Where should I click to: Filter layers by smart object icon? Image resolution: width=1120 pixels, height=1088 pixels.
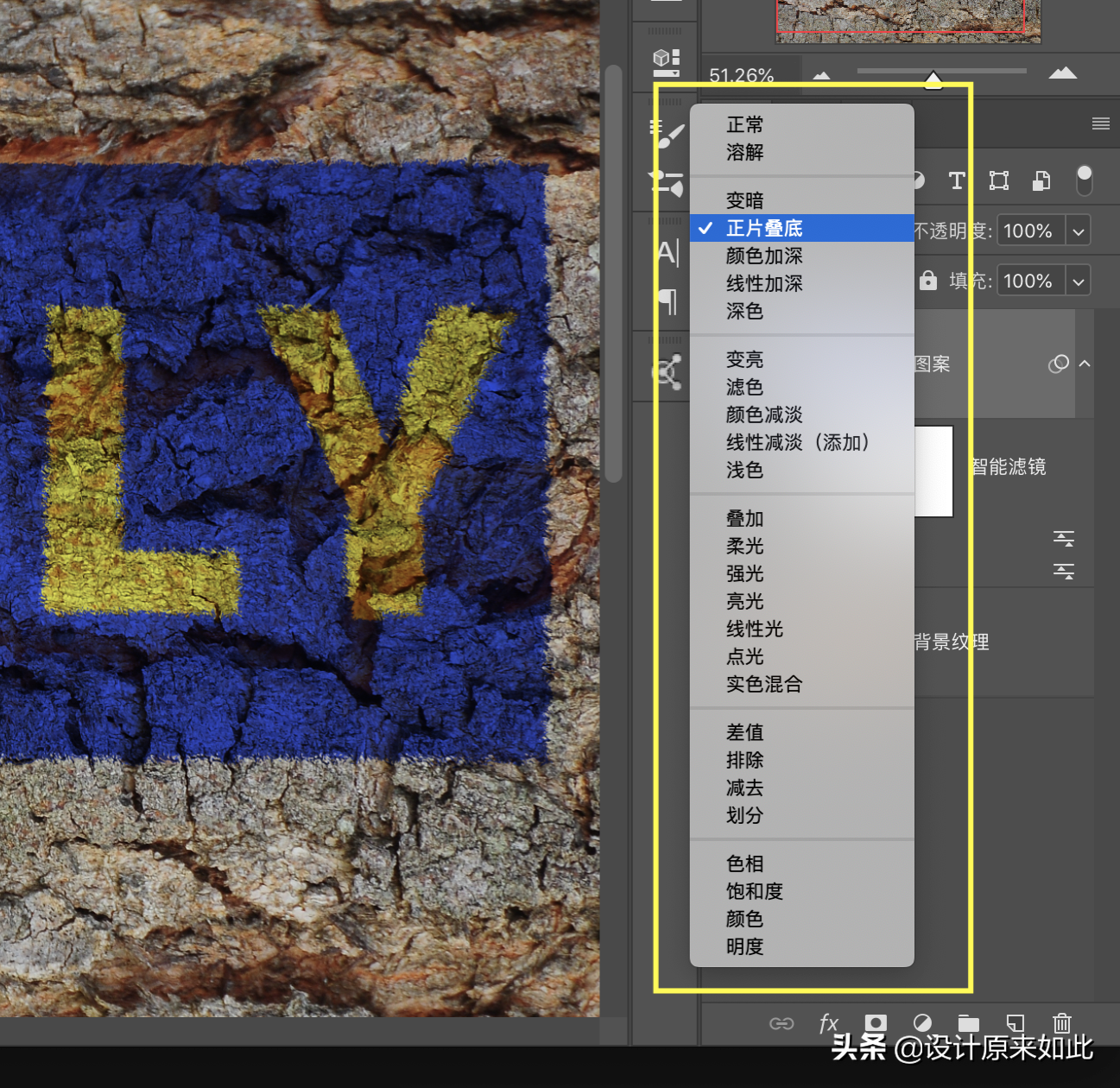1041,180
